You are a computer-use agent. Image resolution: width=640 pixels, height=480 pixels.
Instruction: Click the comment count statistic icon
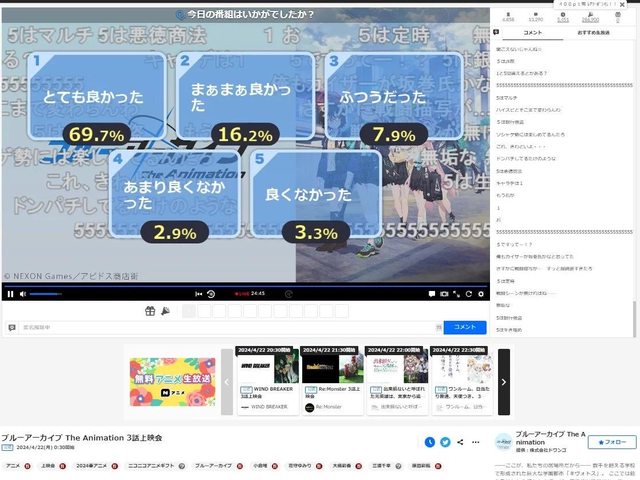pyautogui.click(x=536, y=14)
